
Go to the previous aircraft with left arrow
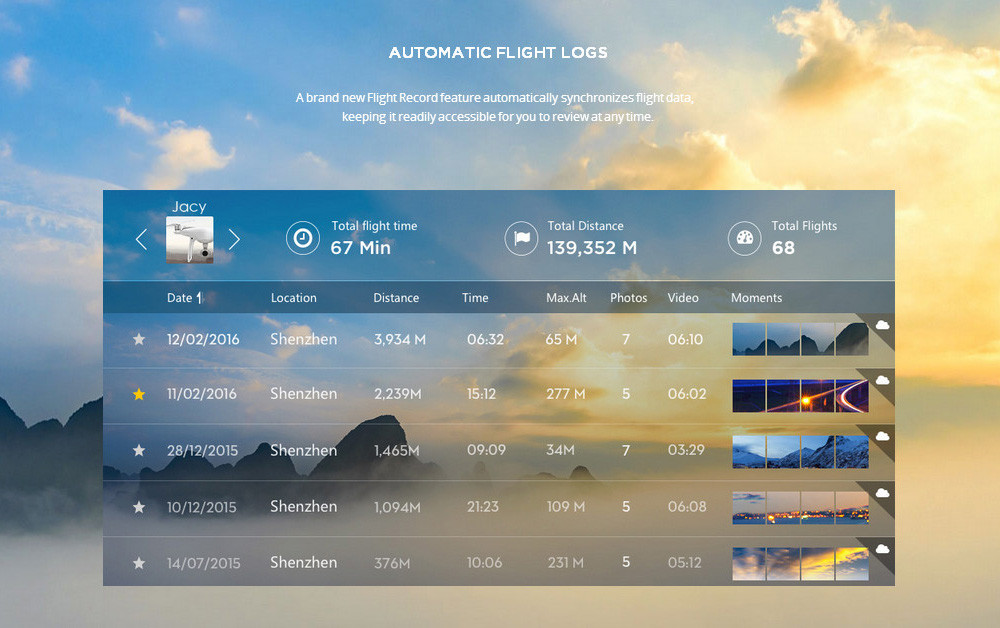141,239
